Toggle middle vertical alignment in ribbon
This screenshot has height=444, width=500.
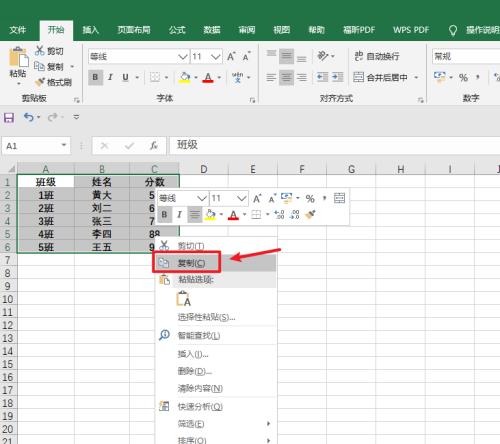point(286,56)
